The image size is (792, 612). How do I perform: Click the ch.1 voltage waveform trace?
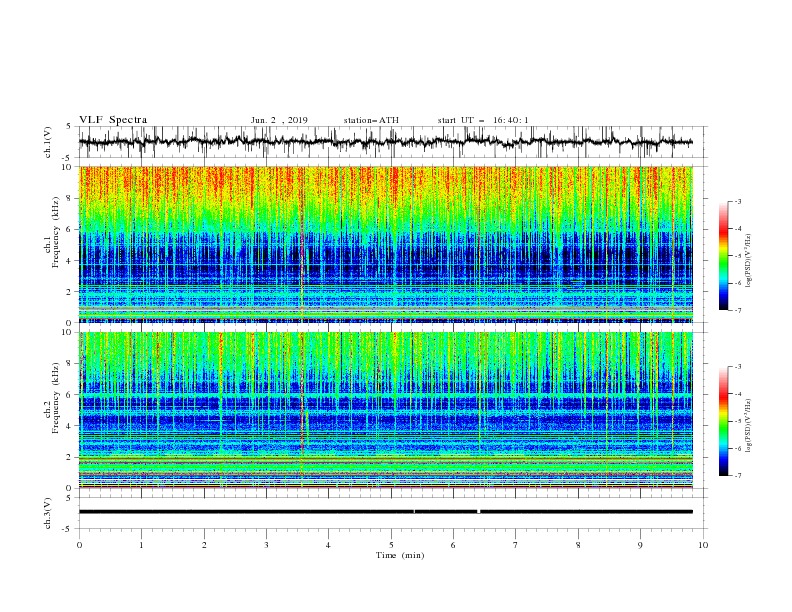(386, 142)
